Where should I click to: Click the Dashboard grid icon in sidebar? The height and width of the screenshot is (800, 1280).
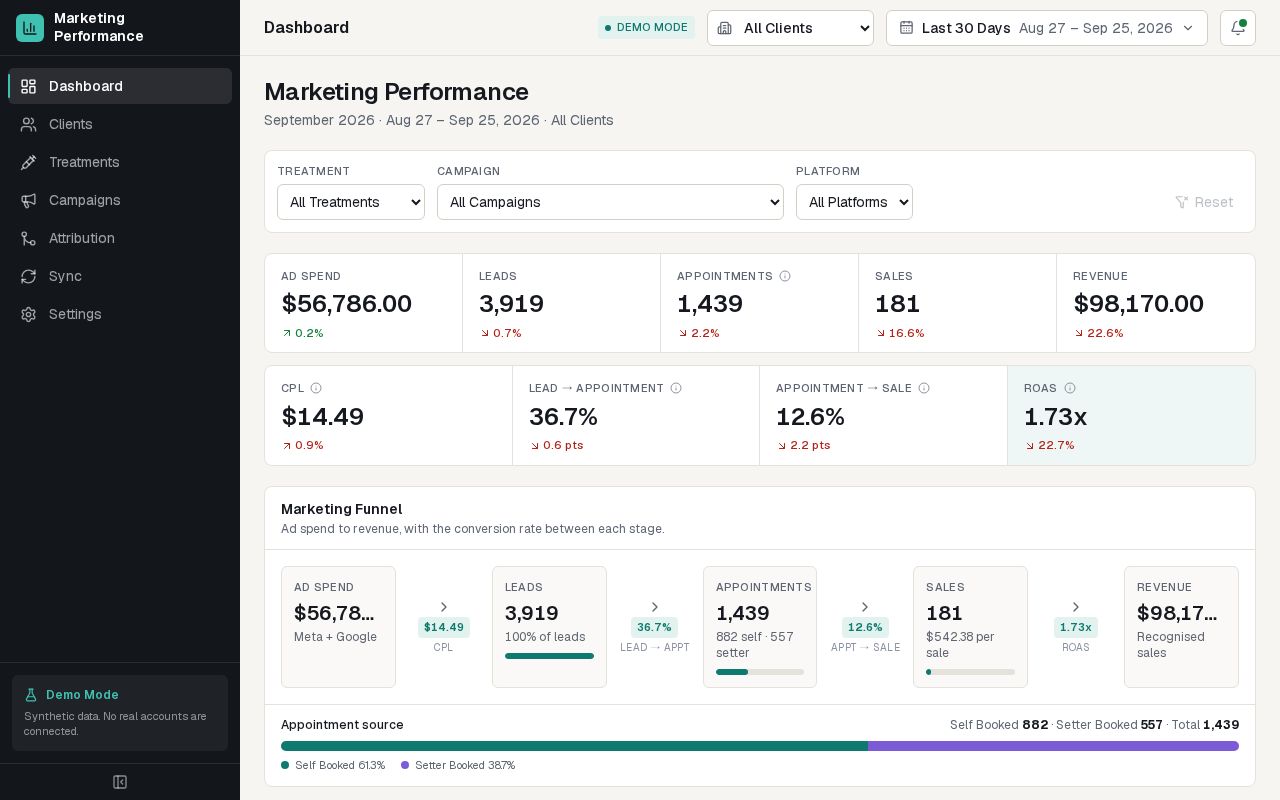(x=29, y=86)
